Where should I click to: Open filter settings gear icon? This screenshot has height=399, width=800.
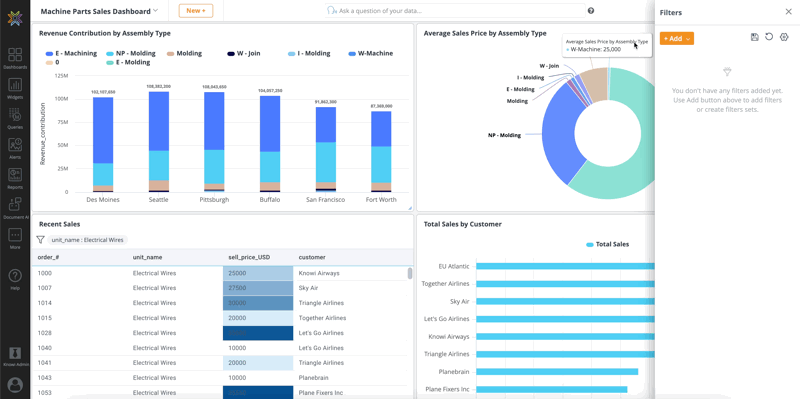(784, 37)
